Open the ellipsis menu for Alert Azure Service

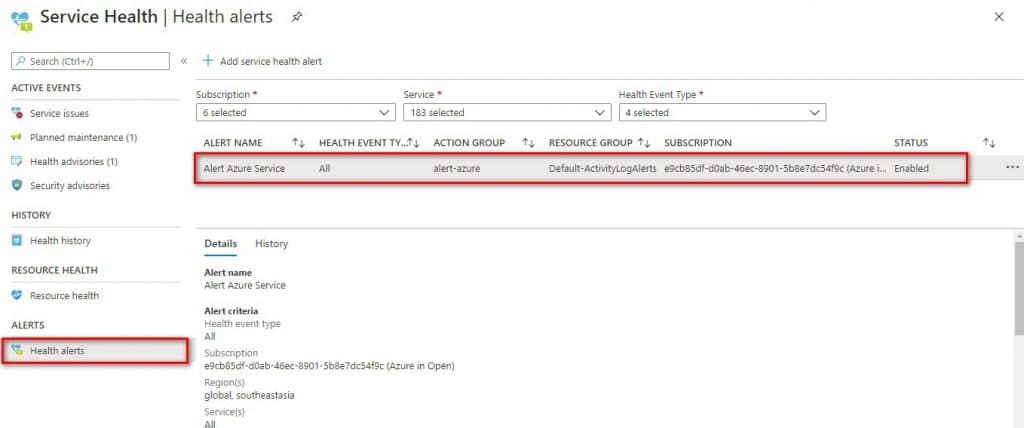[1012, 167]
